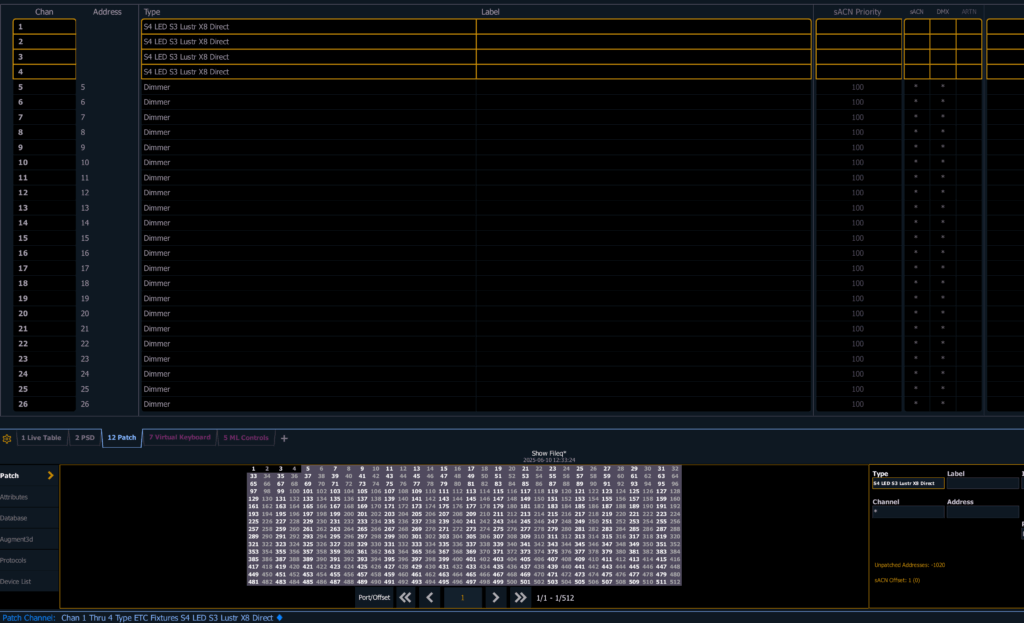Click the Label column header
Viewport: 1024px width, 623px height.
coord(490,12)
